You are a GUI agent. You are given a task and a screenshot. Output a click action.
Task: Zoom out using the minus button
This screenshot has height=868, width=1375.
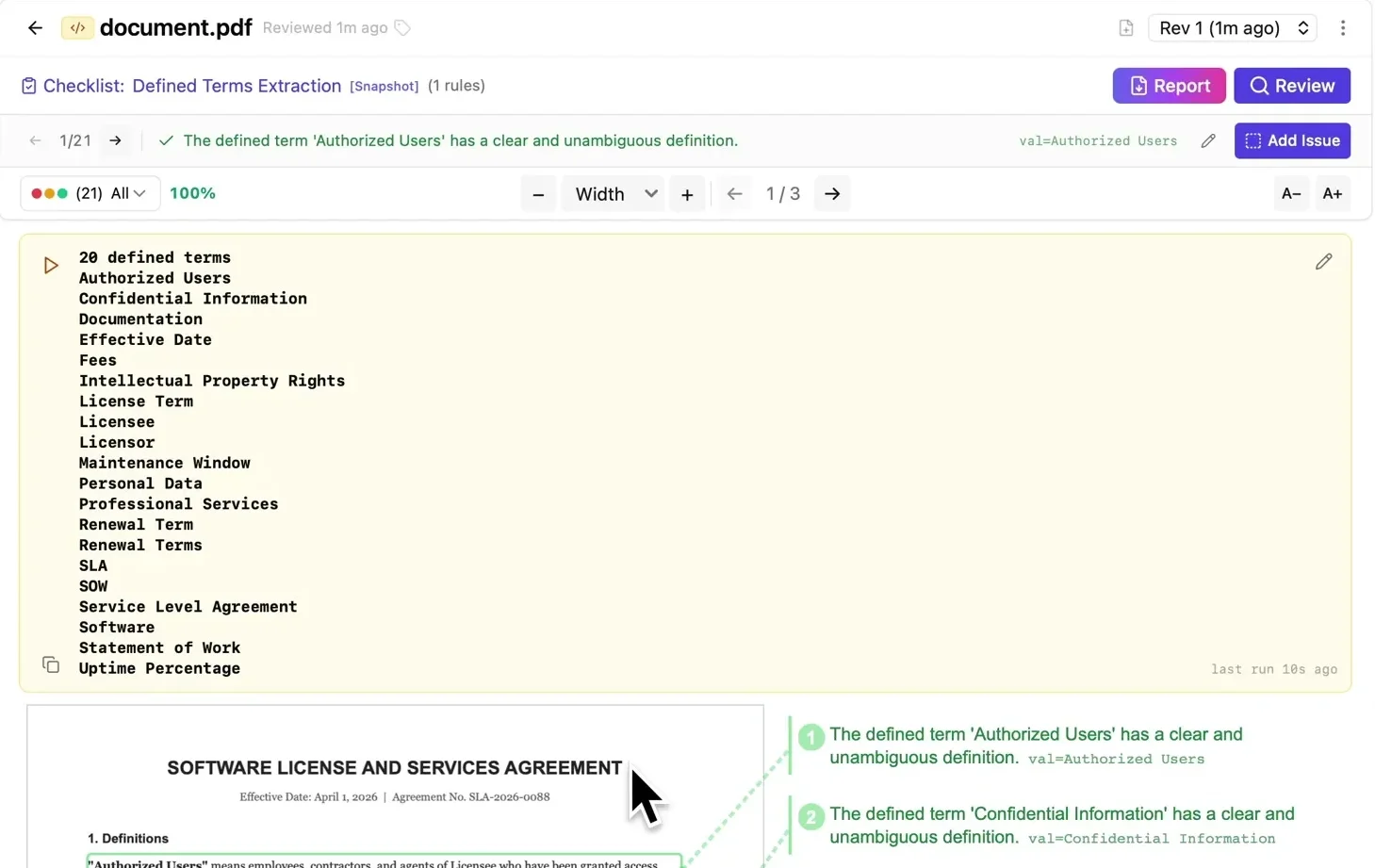538,193
